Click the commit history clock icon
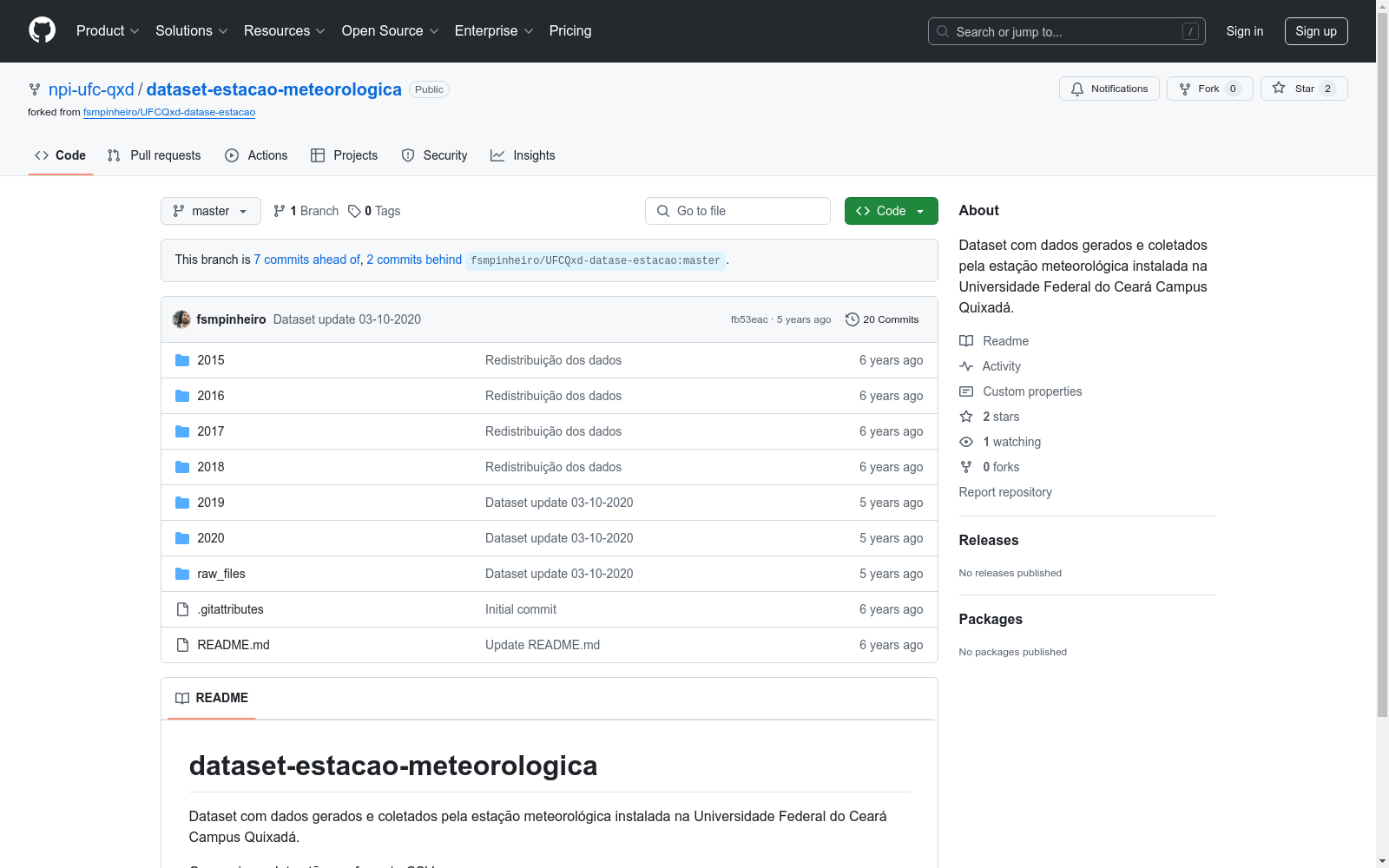 coord(852,319)
